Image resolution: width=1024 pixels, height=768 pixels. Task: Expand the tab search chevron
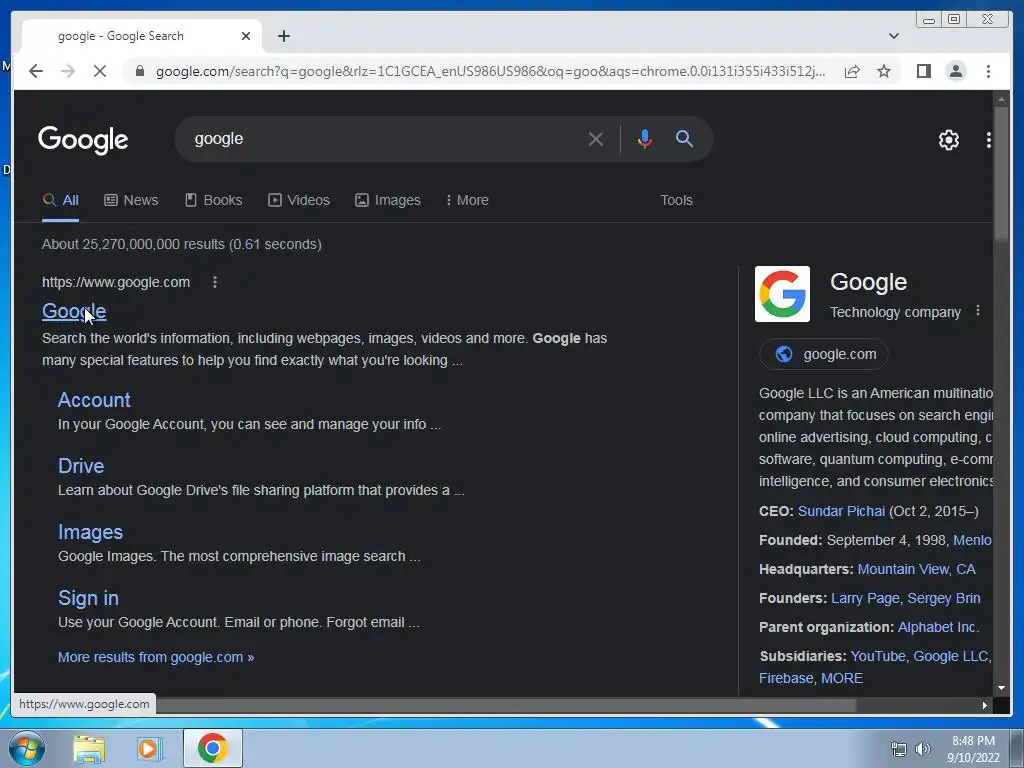[894, 36]
